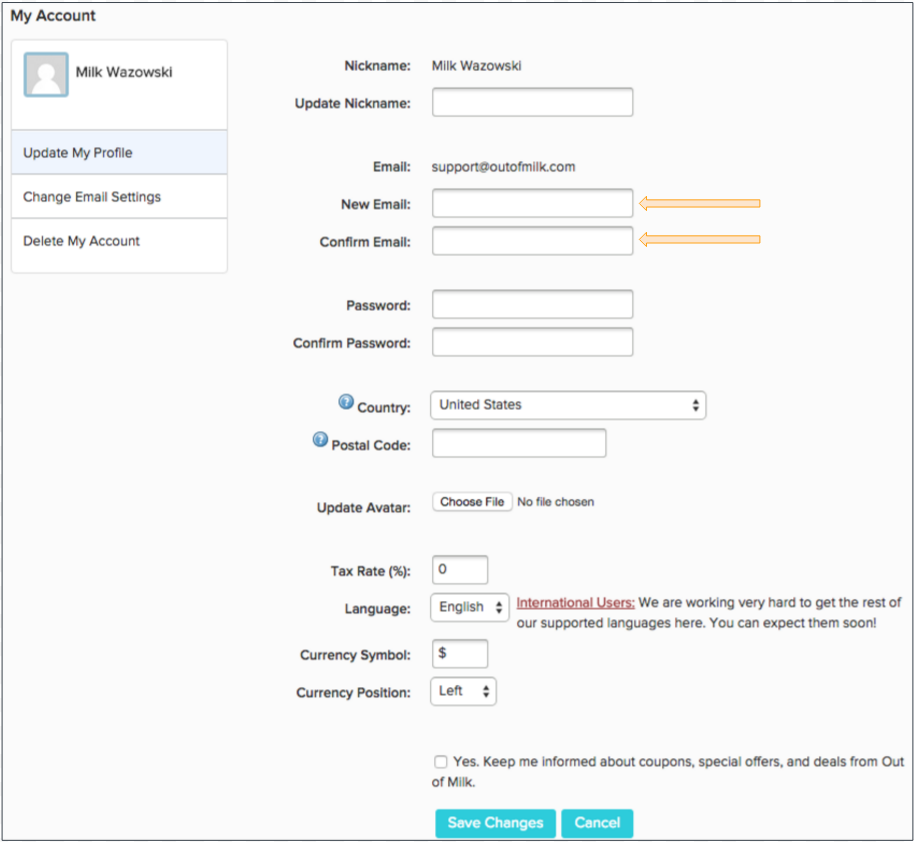Click the Milk Wazowski avatar picture
The width and height of the screenshot is (914, 842).
(x=46, y=75)
